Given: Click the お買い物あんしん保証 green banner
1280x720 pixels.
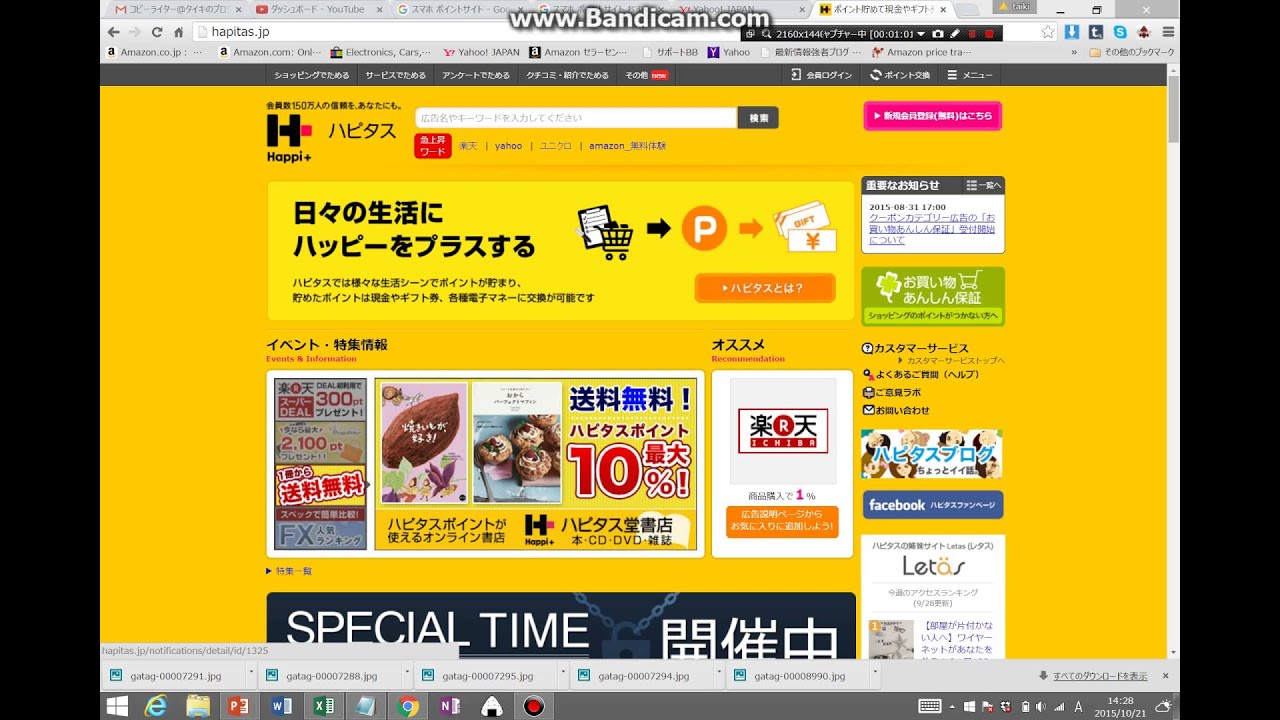Looking at the screenshot, I should point(933,296).
